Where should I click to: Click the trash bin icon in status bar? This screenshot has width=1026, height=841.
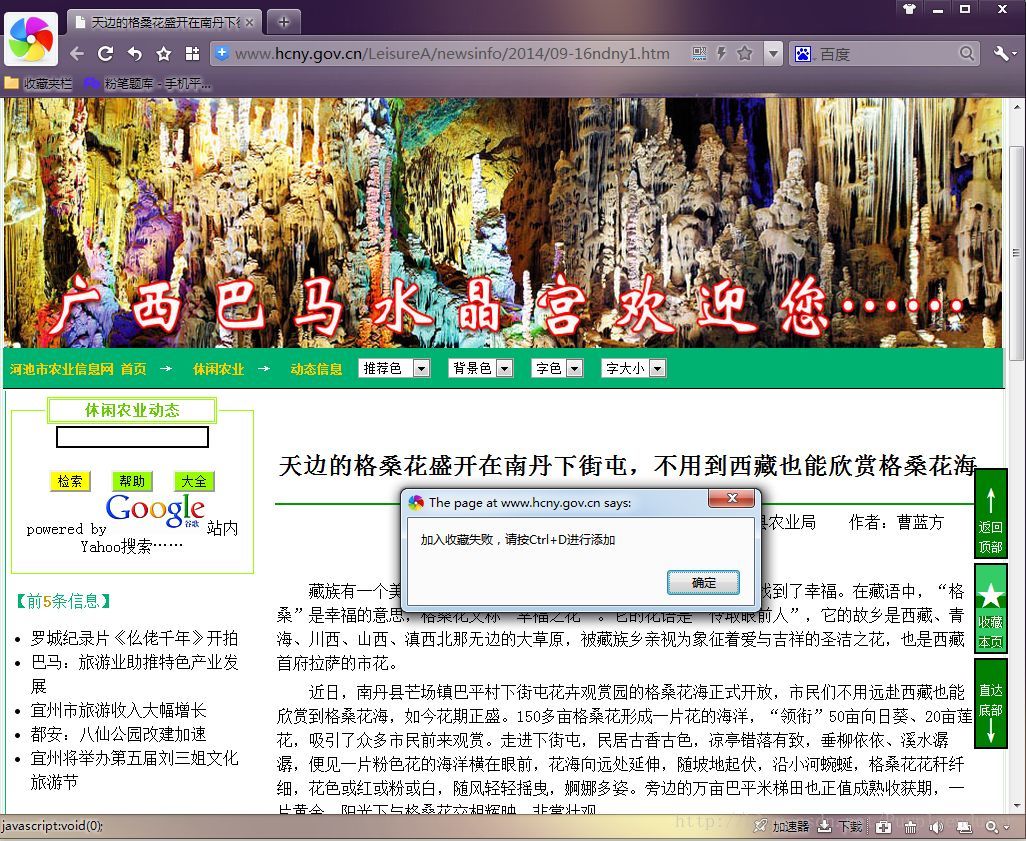pyautogui.click(x=910, y=826)
